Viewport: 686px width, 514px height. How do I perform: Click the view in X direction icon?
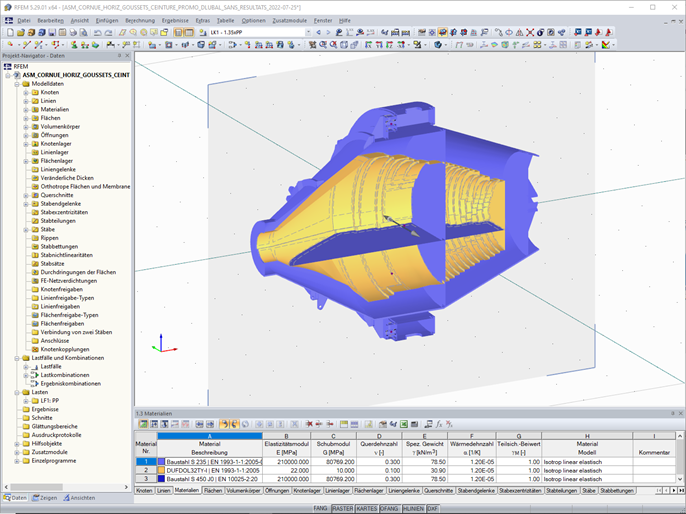(368, 45)
